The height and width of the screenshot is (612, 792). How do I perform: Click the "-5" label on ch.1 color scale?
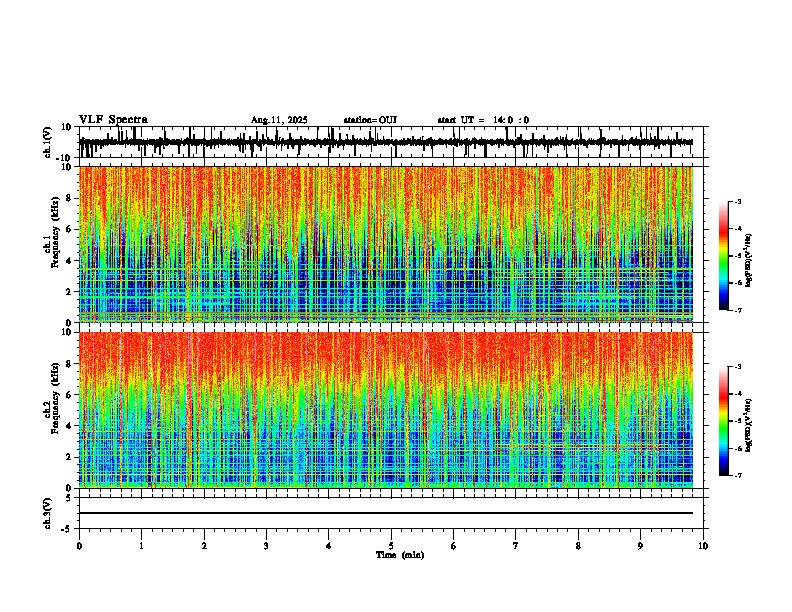click(738, 256)
